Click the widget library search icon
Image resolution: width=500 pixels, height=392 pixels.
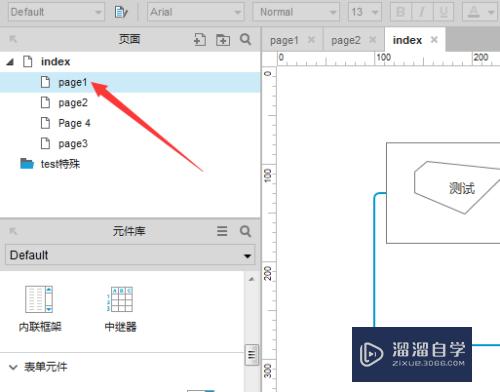pos(246,231)
